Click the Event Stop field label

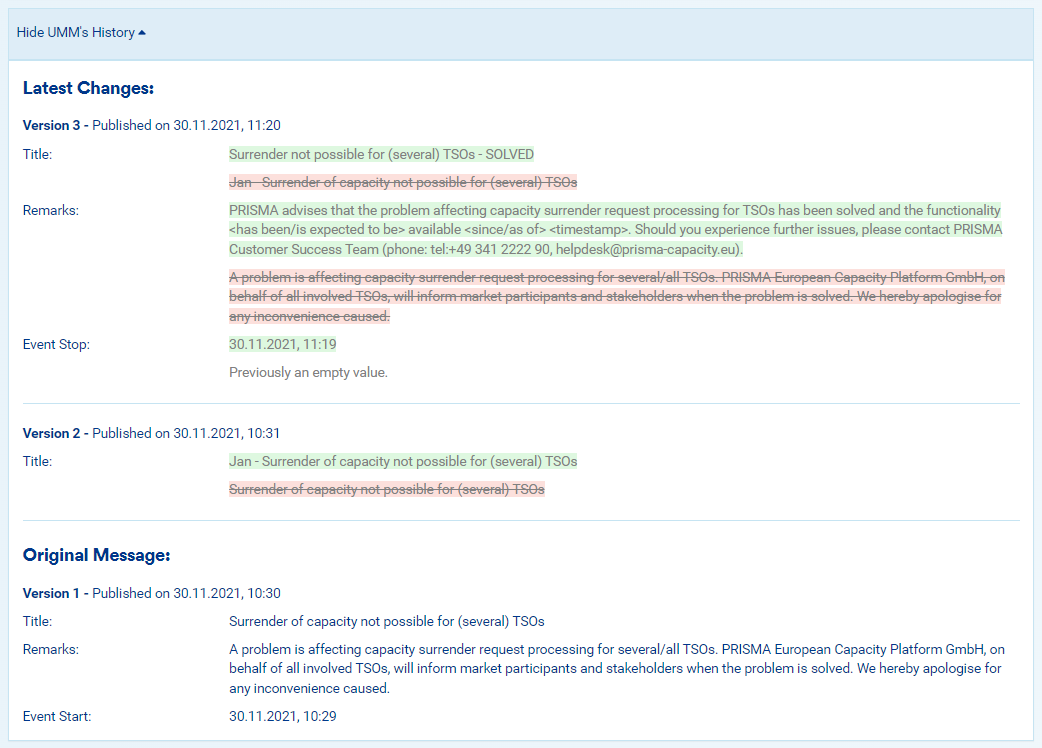pyautogui.click(x=56, y=344)
